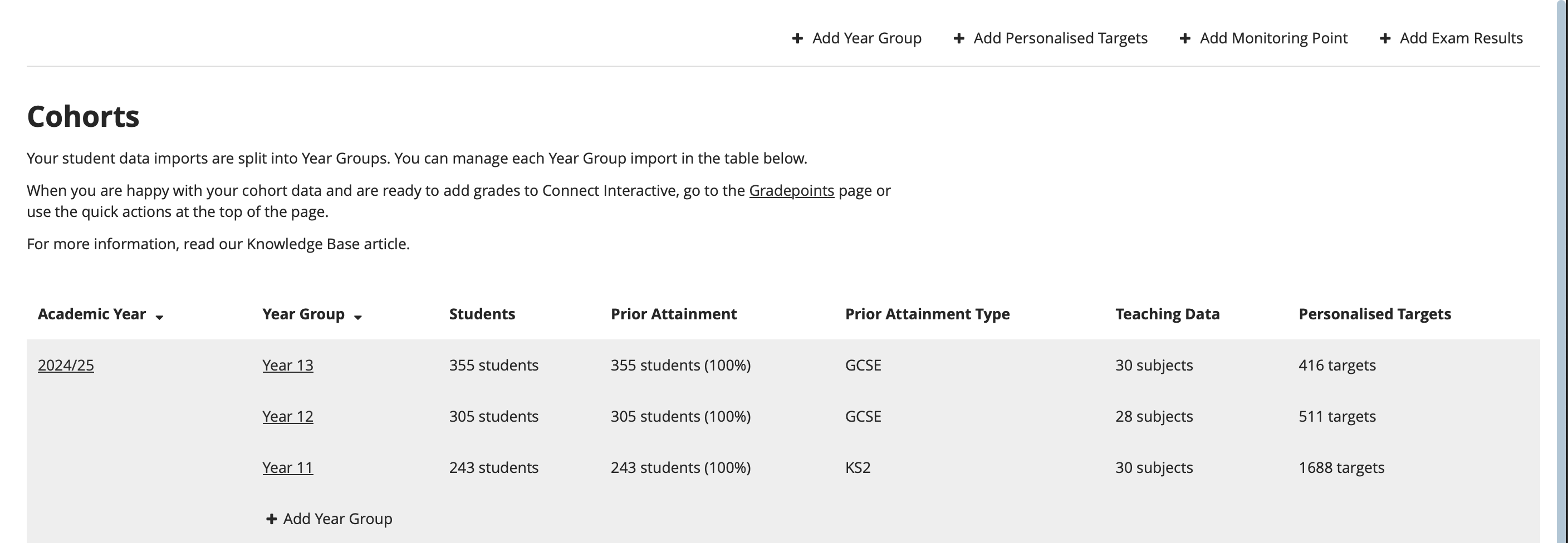This screenshot has height=543, width=1568.
Task: Click the Teaching Data column header
Action: tap(1168, 314)
